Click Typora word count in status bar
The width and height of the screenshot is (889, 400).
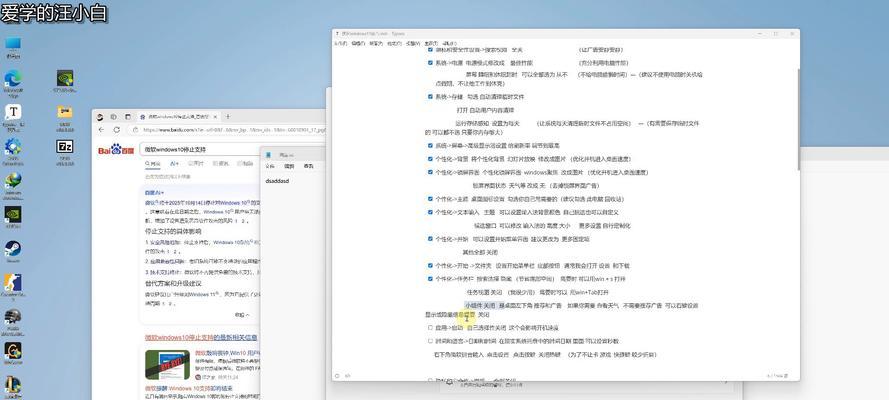tap(778, 376)
